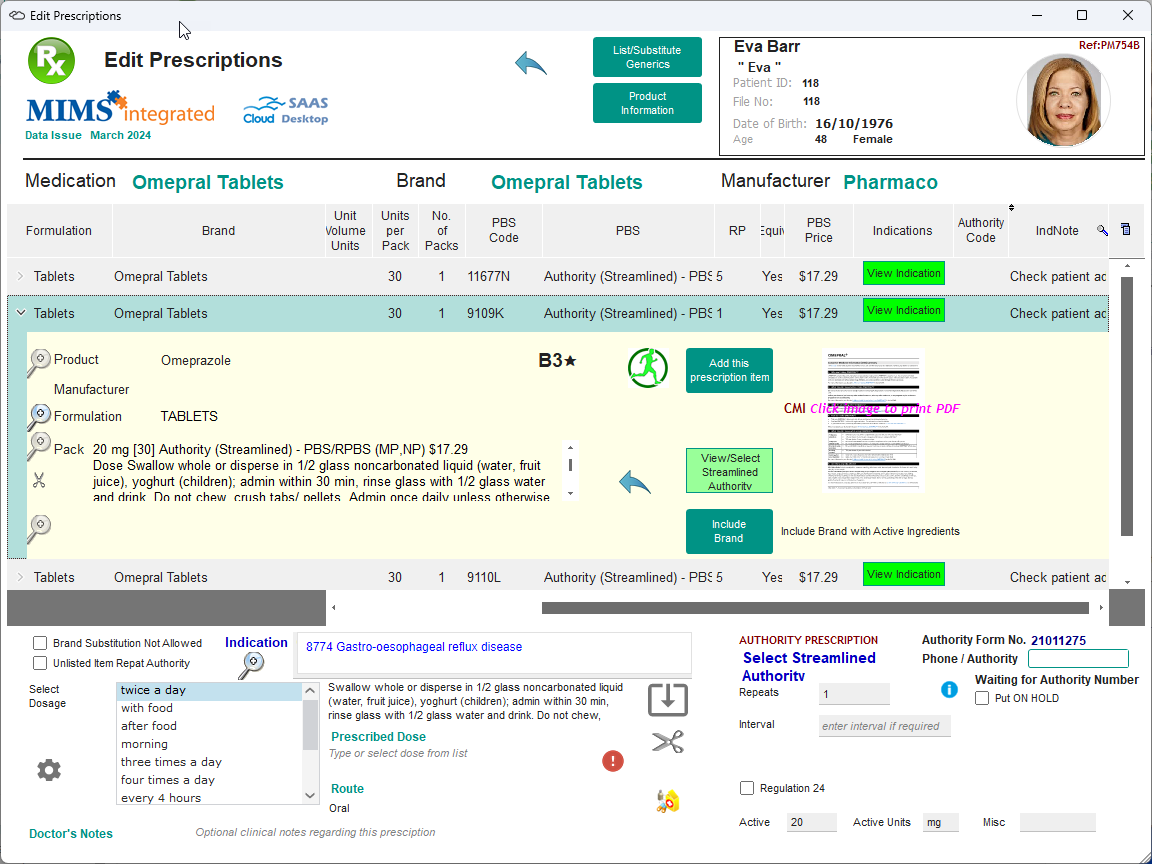Viewport: 1152px width, 864px height.
Task: Click the scissors icon beside pack dose text
Action: 39,480
